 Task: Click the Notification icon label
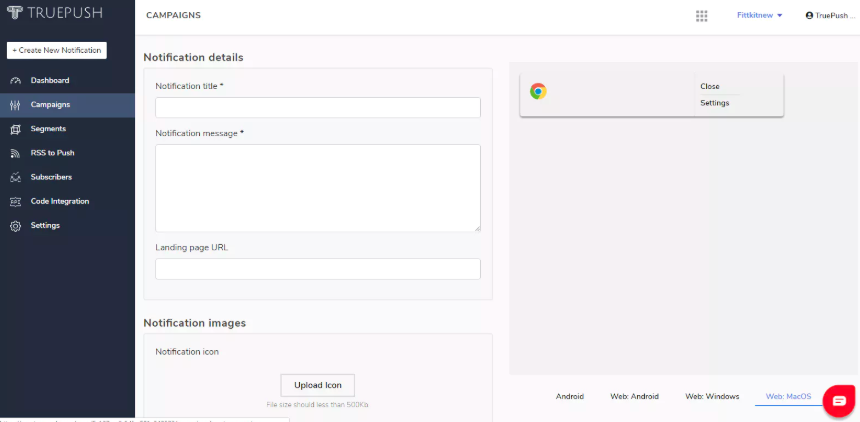[187, 352]
